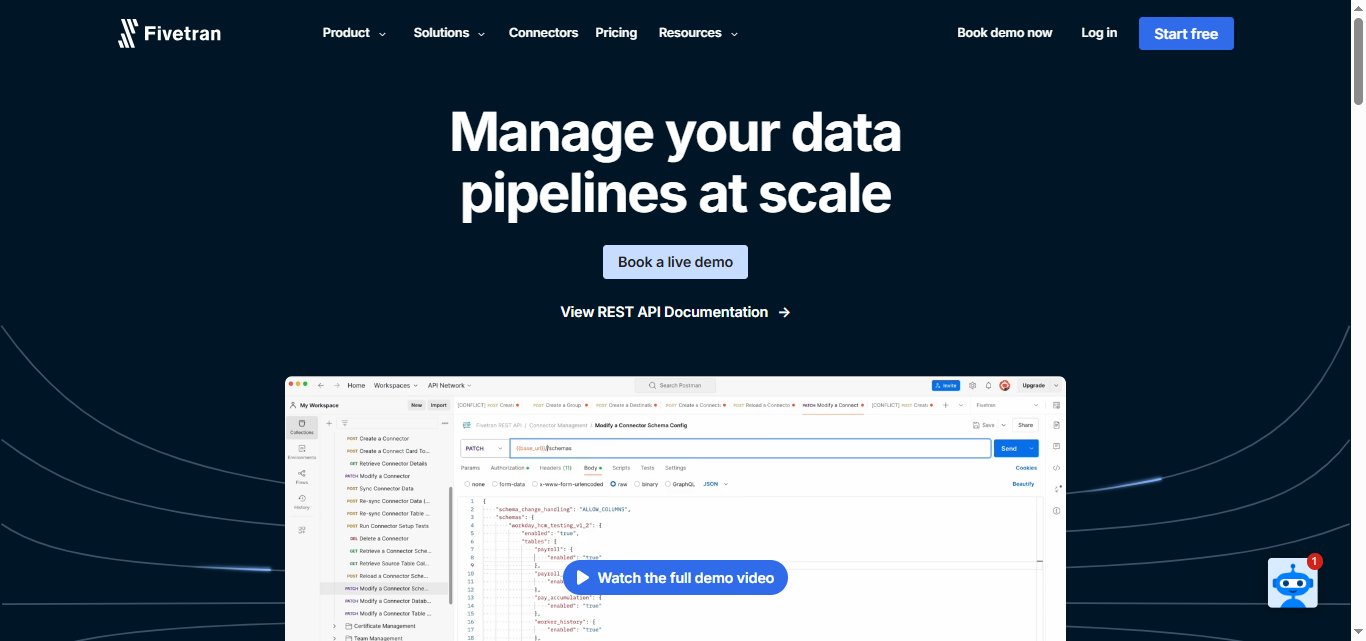Switch to the Headers tab
1366x641 pixels.
click(556, 468)
